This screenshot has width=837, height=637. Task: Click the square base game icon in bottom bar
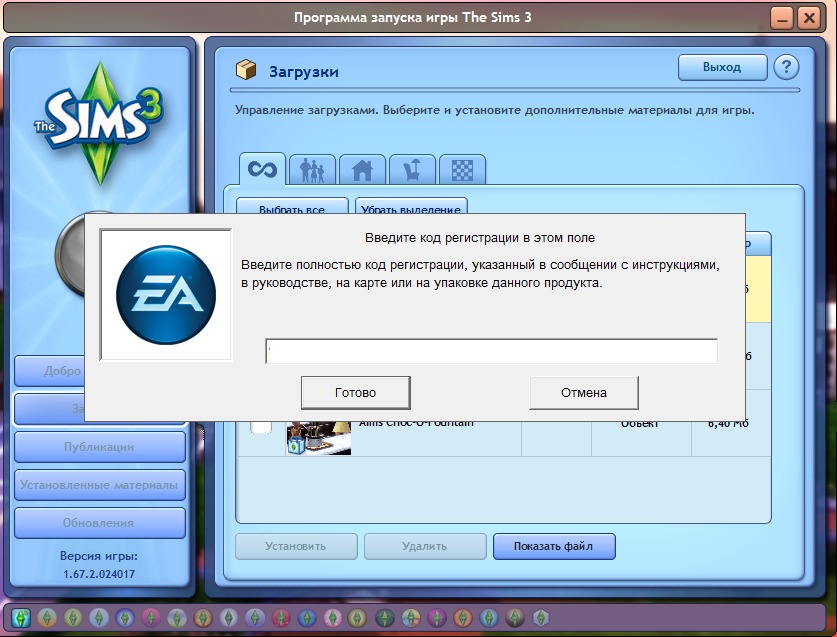coord(20,618)
